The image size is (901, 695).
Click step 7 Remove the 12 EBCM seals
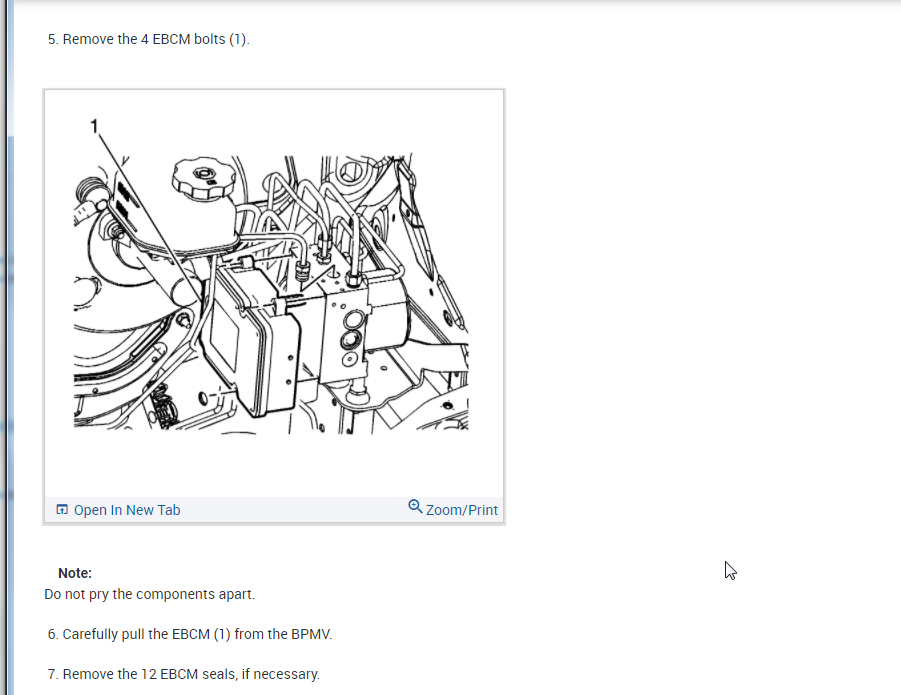[x=184, y=674]
